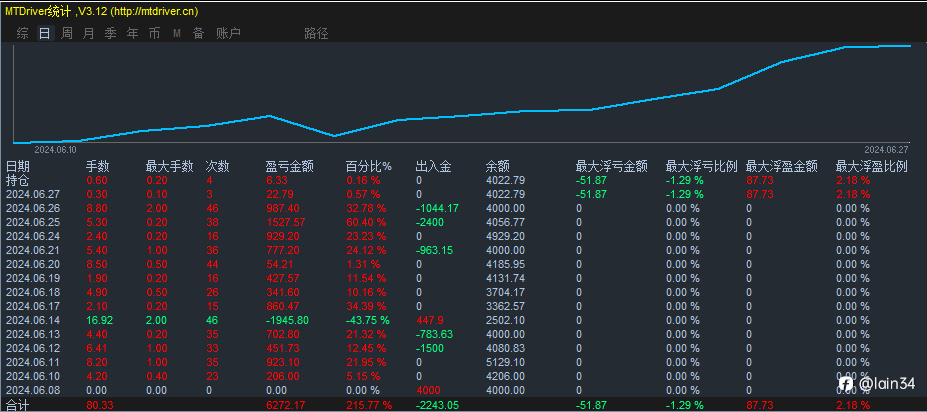Switch to the 月 monthly tab

(89, 34)
